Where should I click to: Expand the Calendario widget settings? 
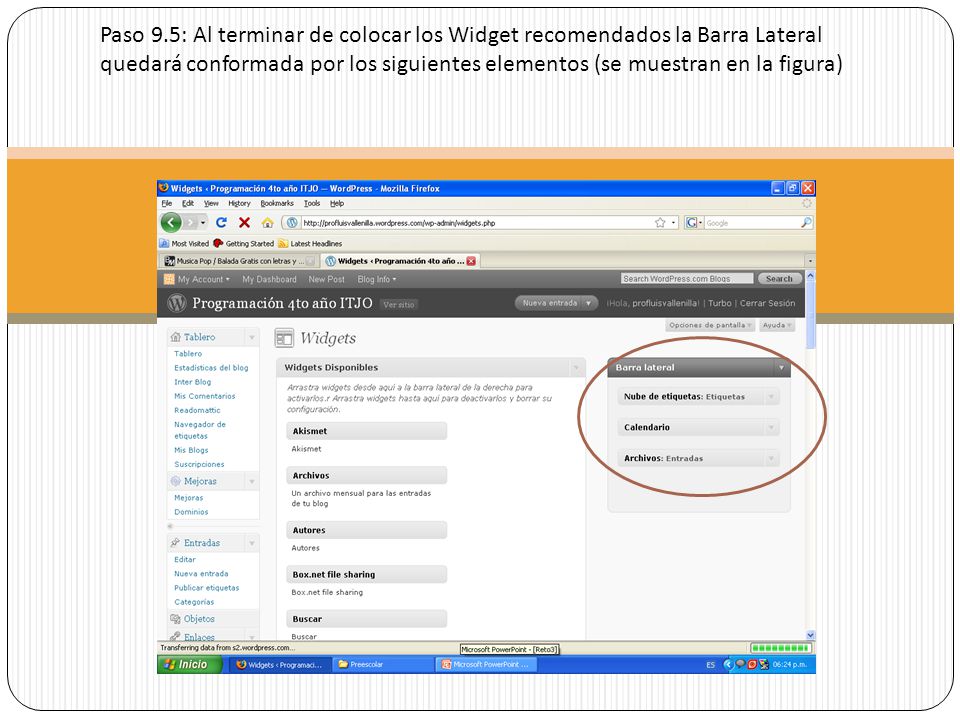(x=771, y=427)
